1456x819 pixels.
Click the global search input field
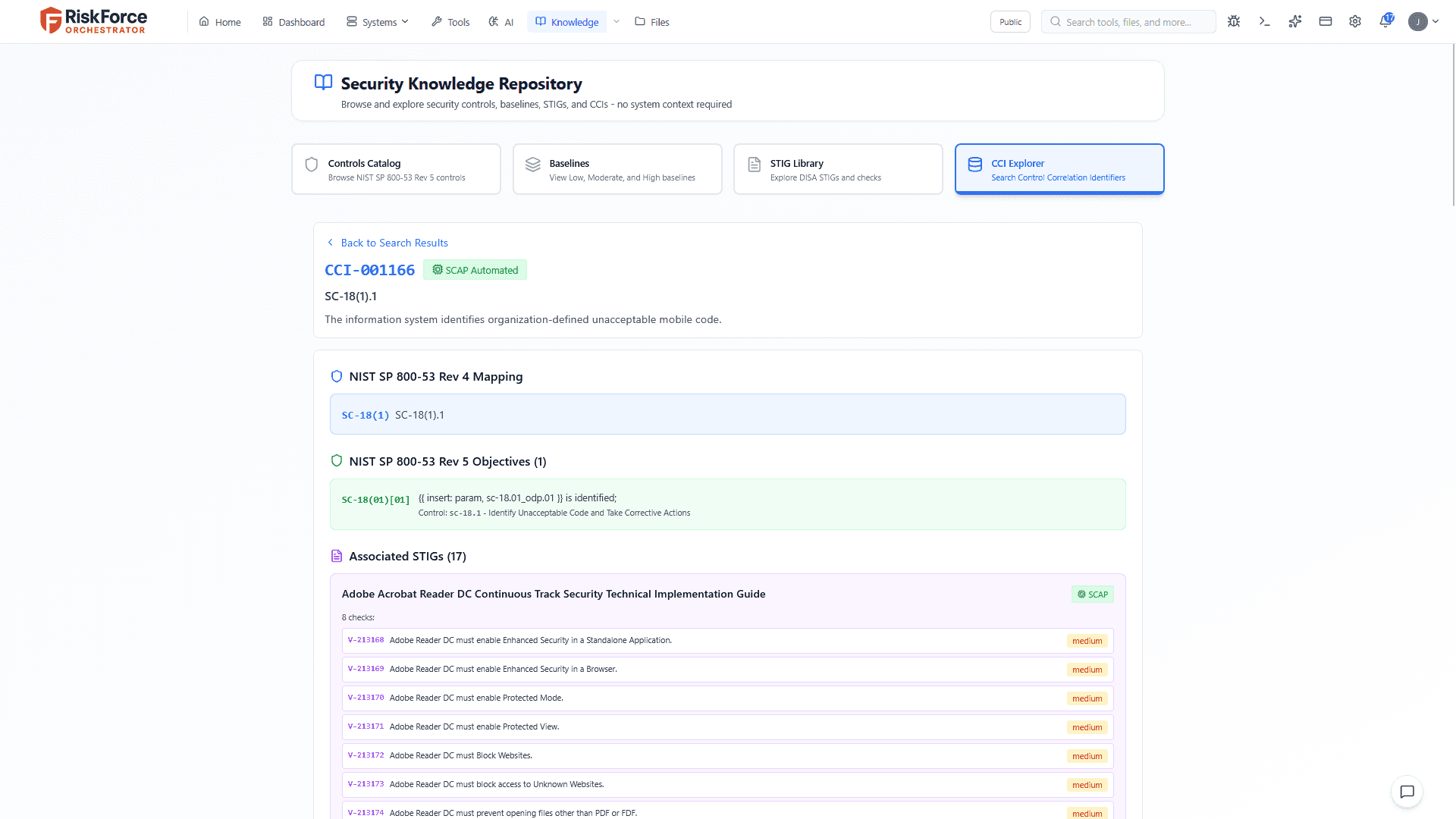(1128, 22)
